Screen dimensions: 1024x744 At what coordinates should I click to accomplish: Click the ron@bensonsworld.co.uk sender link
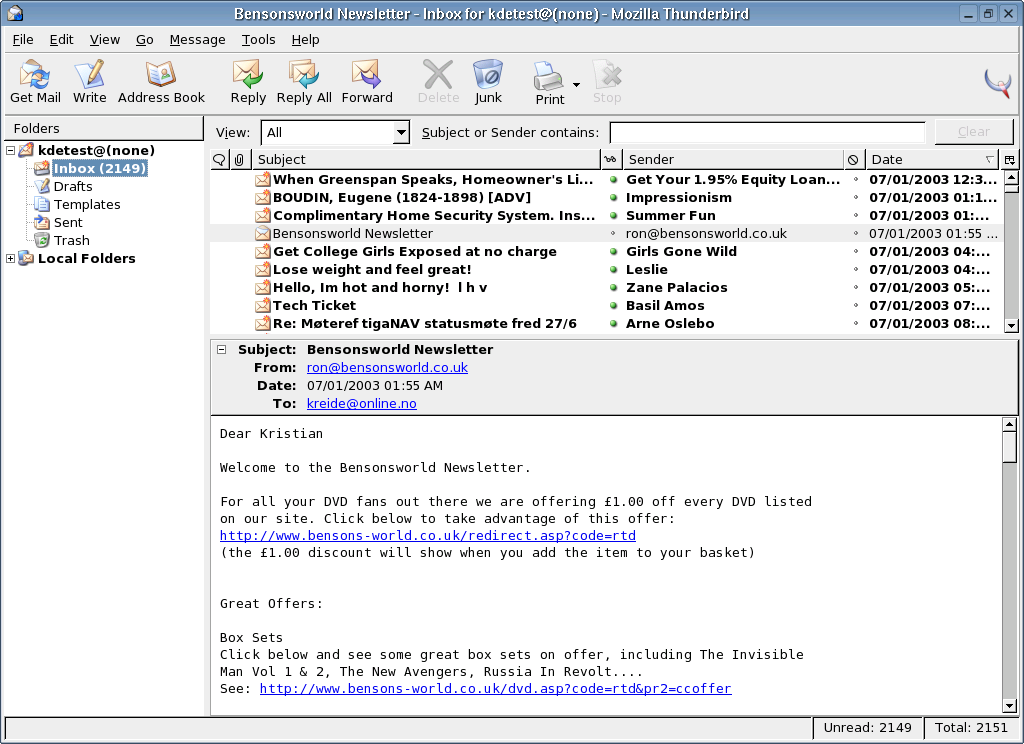(x=387, y=368)
